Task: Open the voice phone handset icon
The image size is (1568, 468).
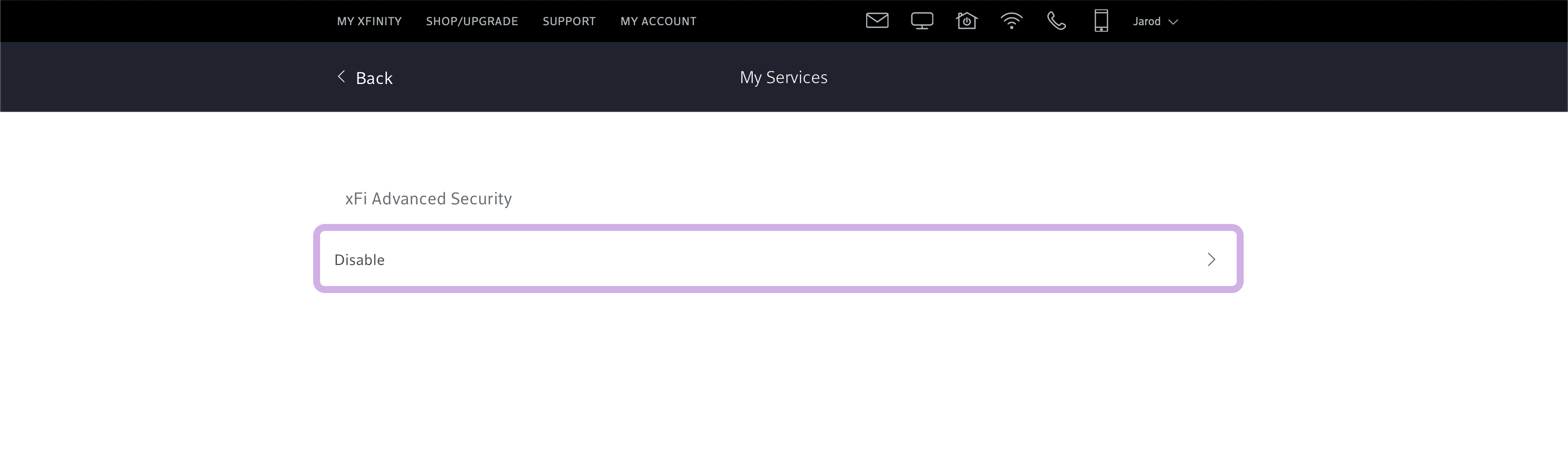Action: (1056, 21)
